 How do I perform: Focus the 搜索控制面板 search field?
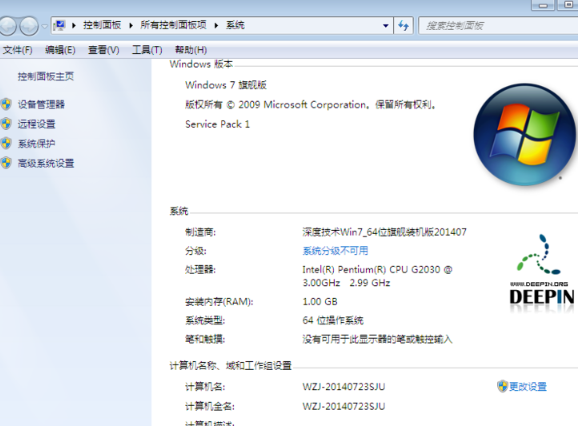(x=498, y=26)
